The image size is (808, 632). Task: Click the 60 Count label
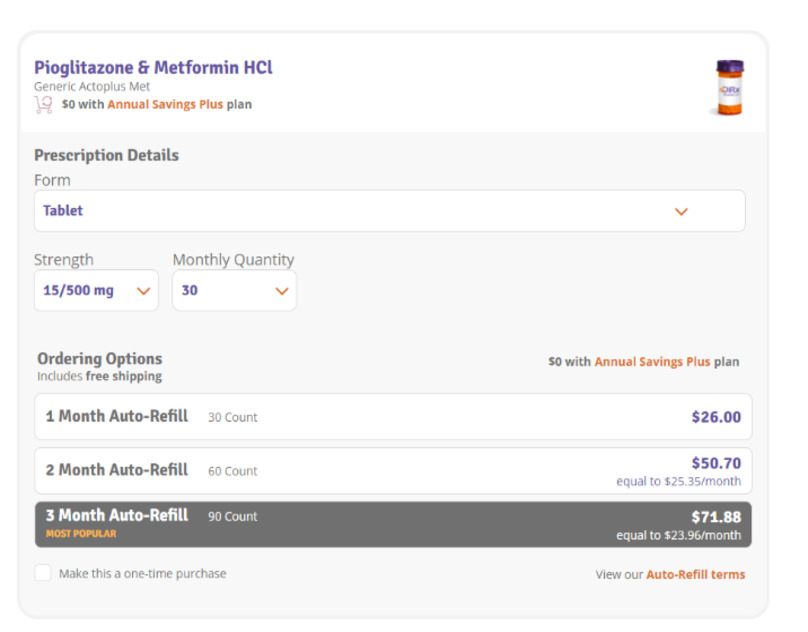click(232, 471)
